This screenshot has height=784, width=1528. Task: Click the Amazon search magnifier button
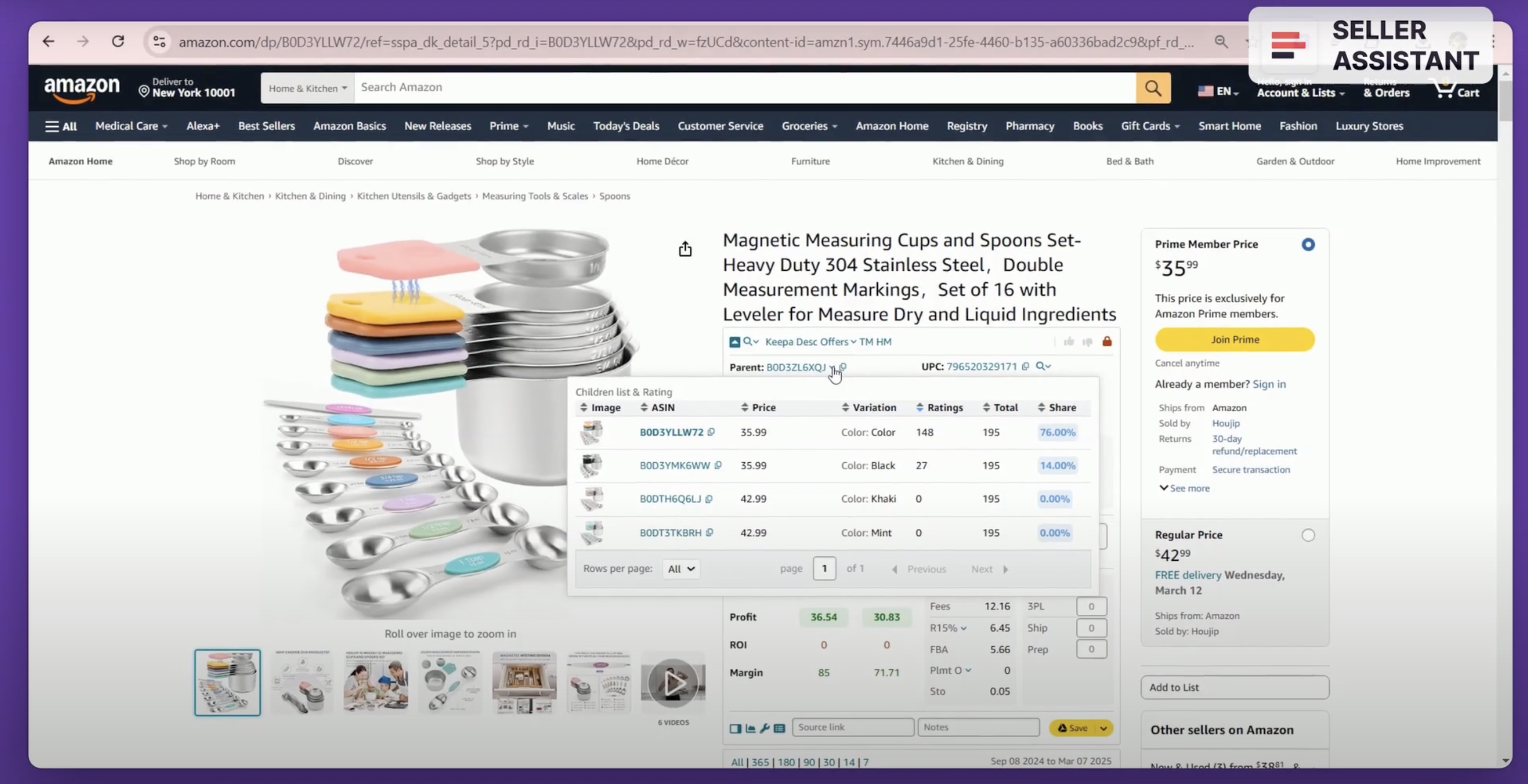point(1152,87)
